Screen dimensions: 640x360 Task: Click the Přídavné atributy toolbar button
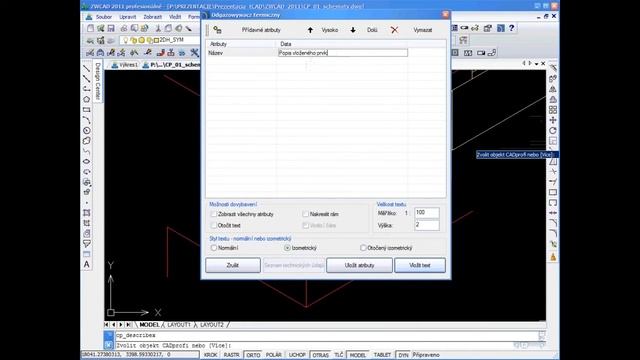(x=261, y=30)
